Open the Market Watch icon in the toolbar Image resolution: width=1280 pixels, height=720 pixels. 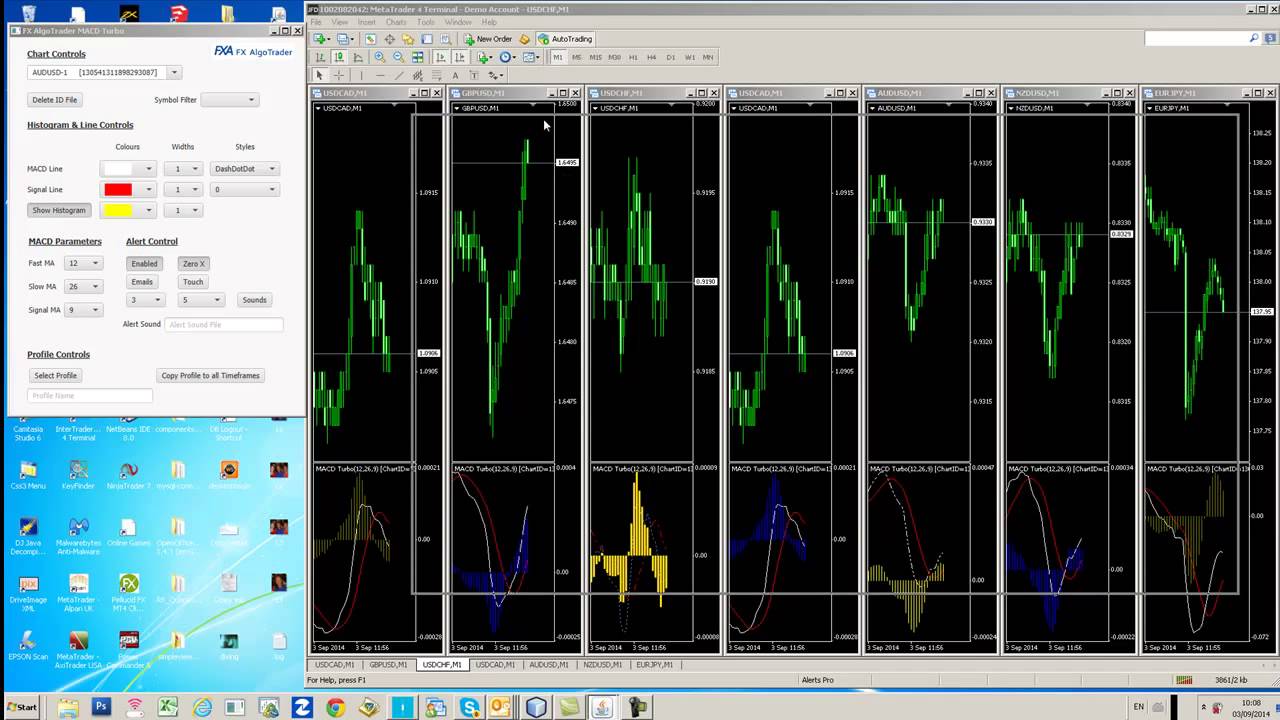click(x=371, y=39)
